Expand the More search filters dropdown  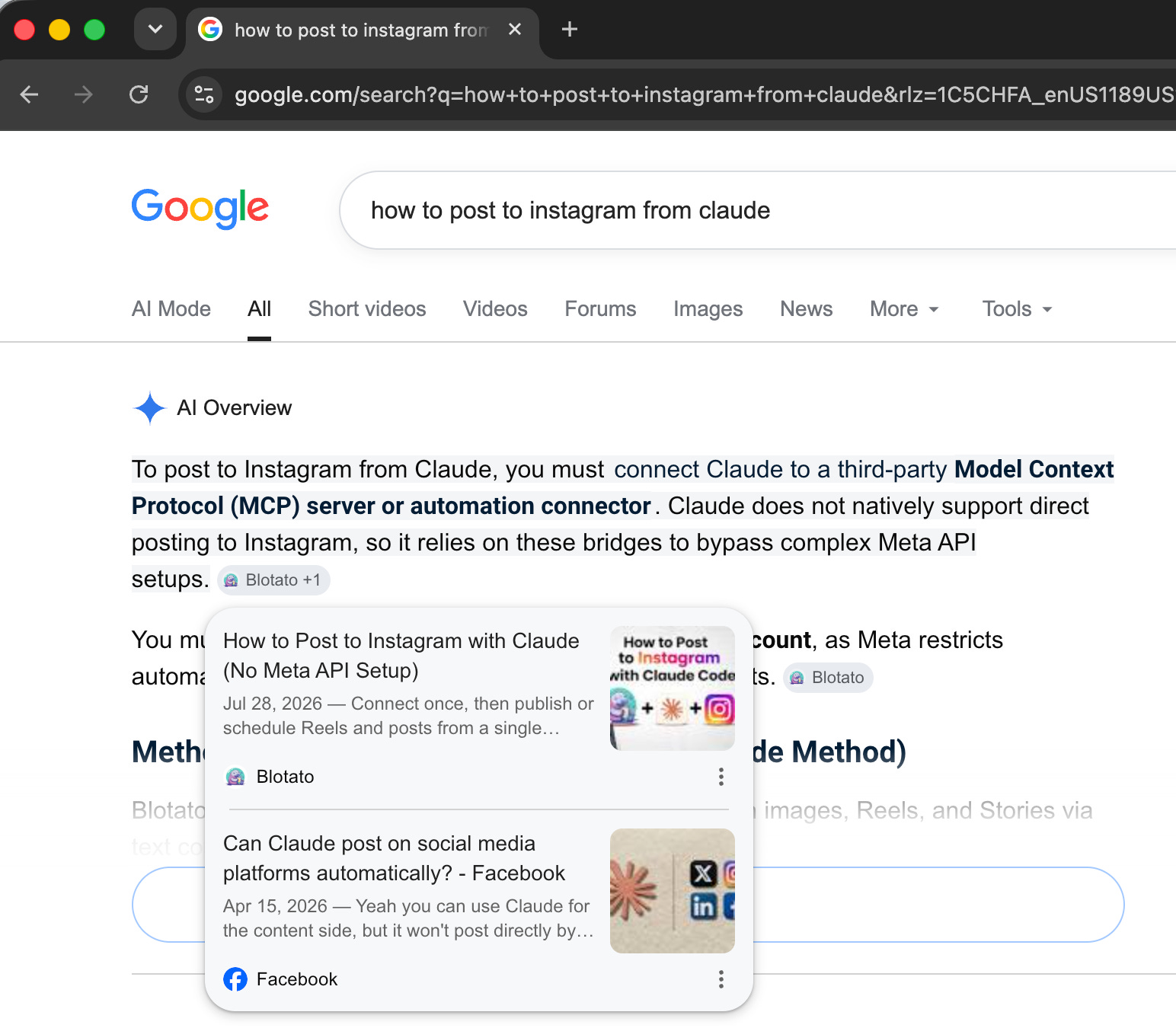904,309
